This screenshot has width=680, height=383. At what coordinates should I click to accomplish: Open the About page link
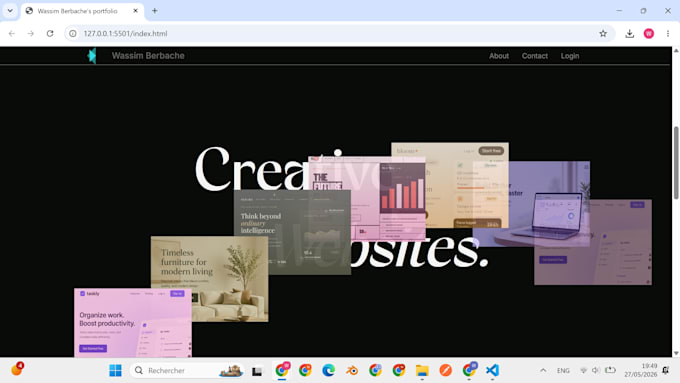coord(499,56)
